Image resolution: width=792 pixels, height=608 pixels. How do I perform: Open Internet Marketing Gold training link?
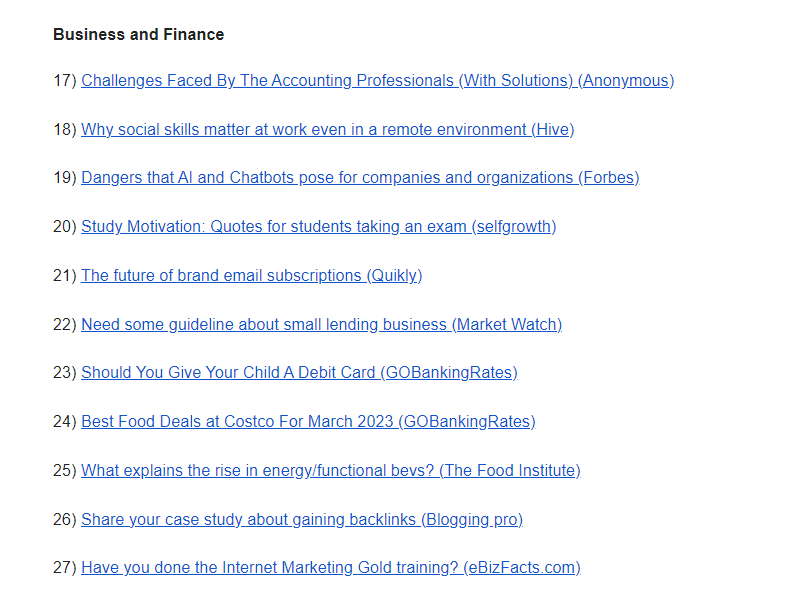[x=331, y=568]
